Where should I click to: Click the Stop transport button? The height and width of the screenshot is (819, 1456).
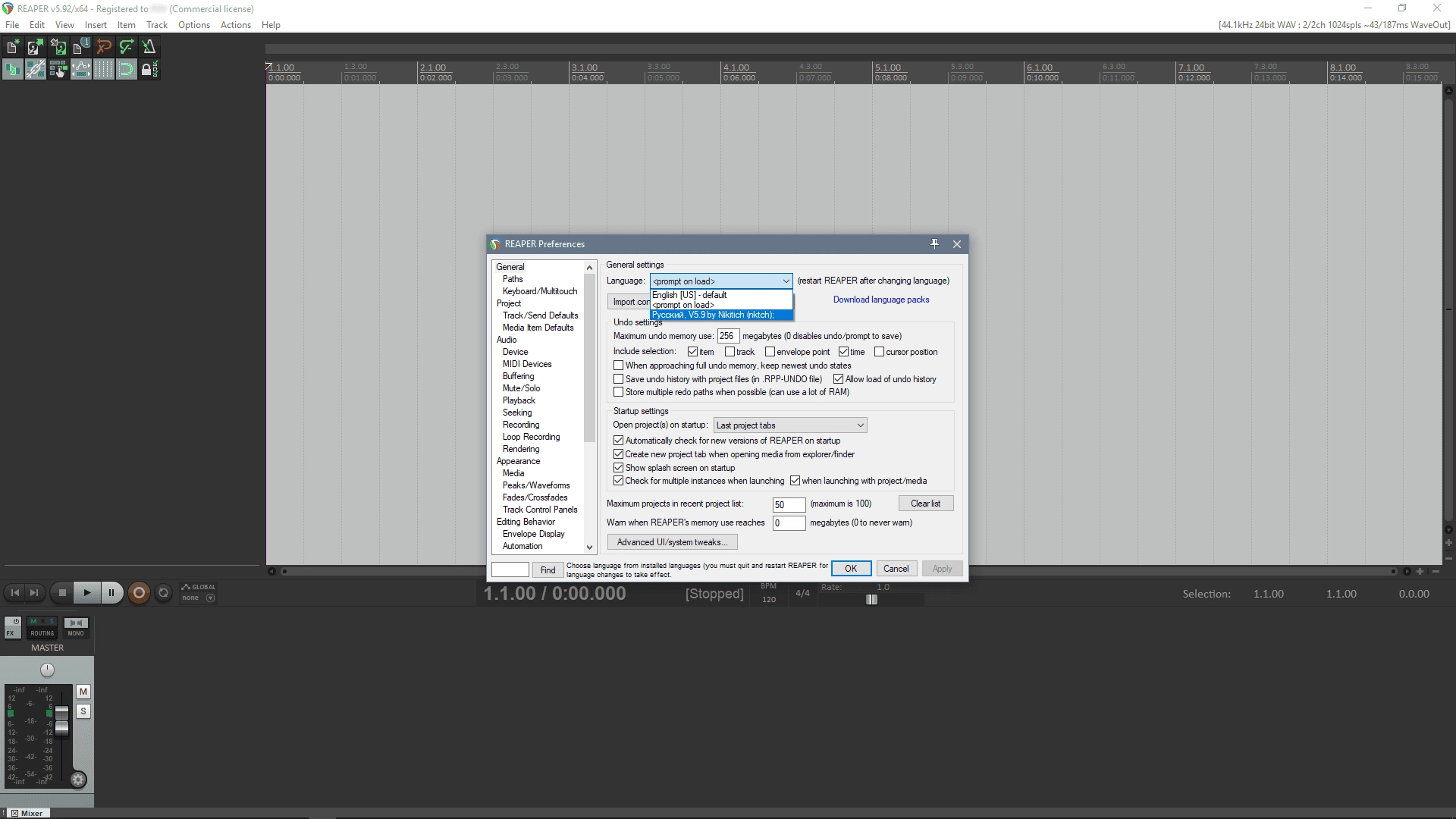(62, 593)
